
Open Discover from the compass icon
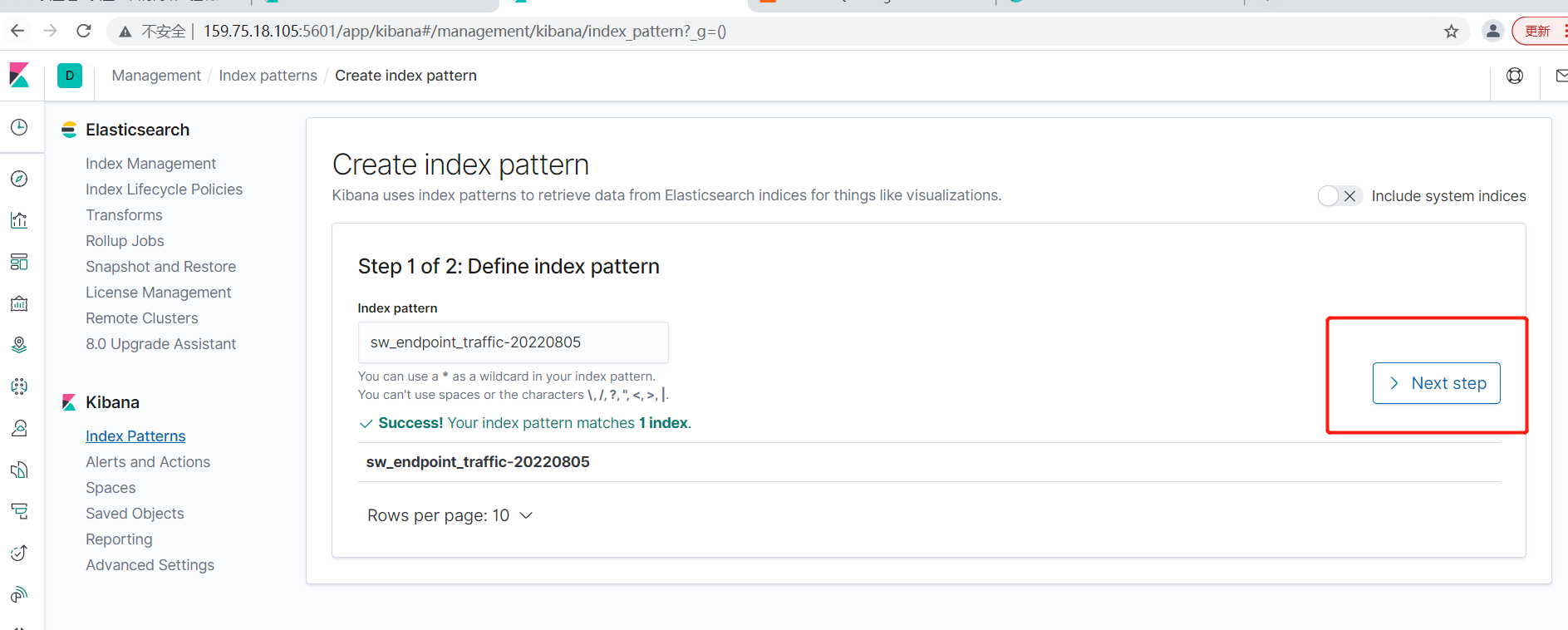(x=19, y=179)
